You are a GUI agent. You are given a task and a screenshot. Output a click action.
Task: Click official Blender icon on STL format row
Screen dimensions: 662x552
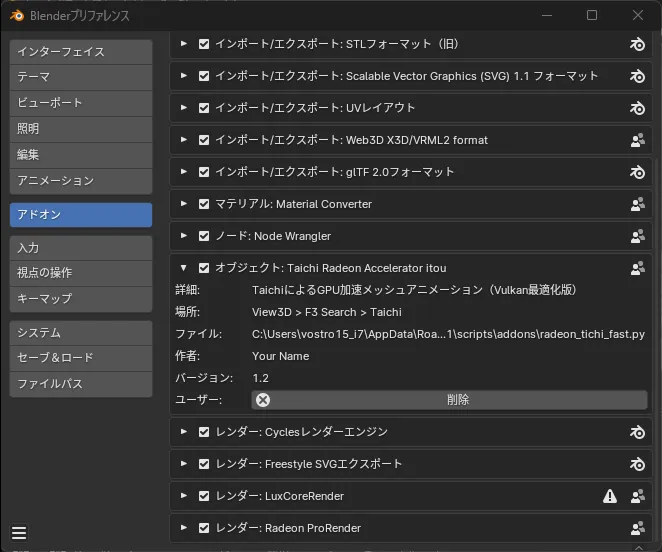[x=637, y=44]
